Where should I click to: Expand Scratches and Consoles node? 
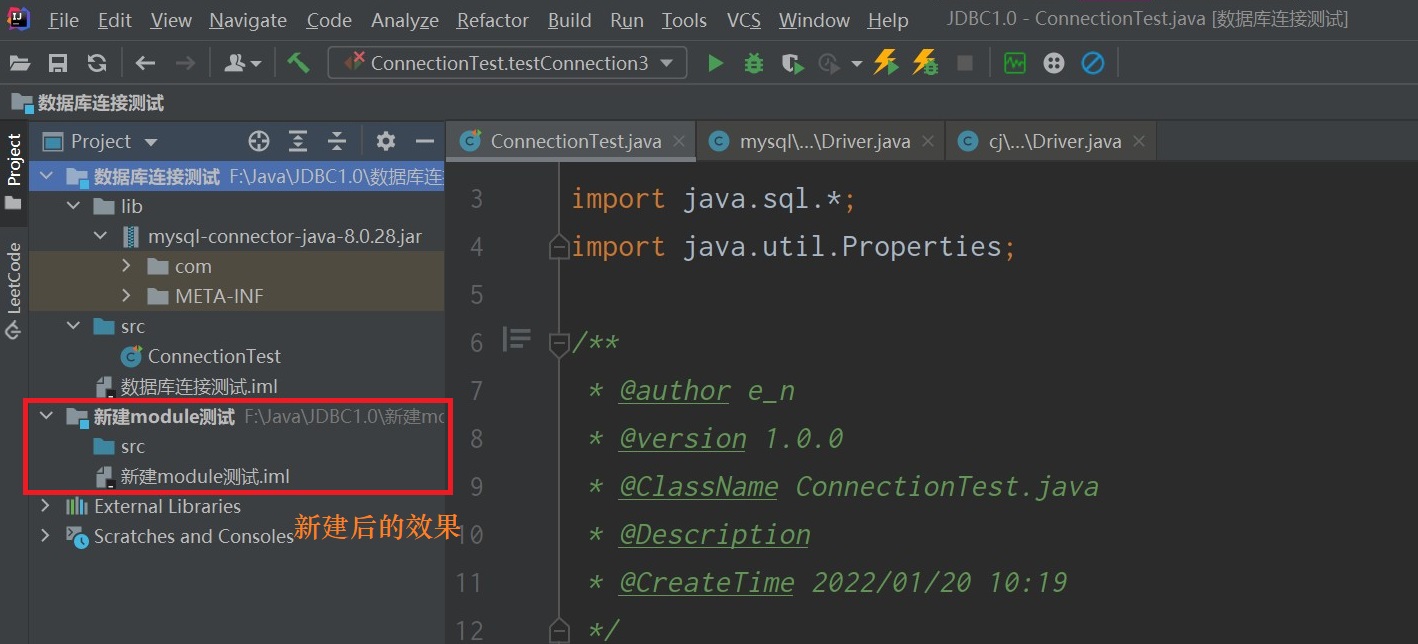pyautogui.click(x=45, y=536)
